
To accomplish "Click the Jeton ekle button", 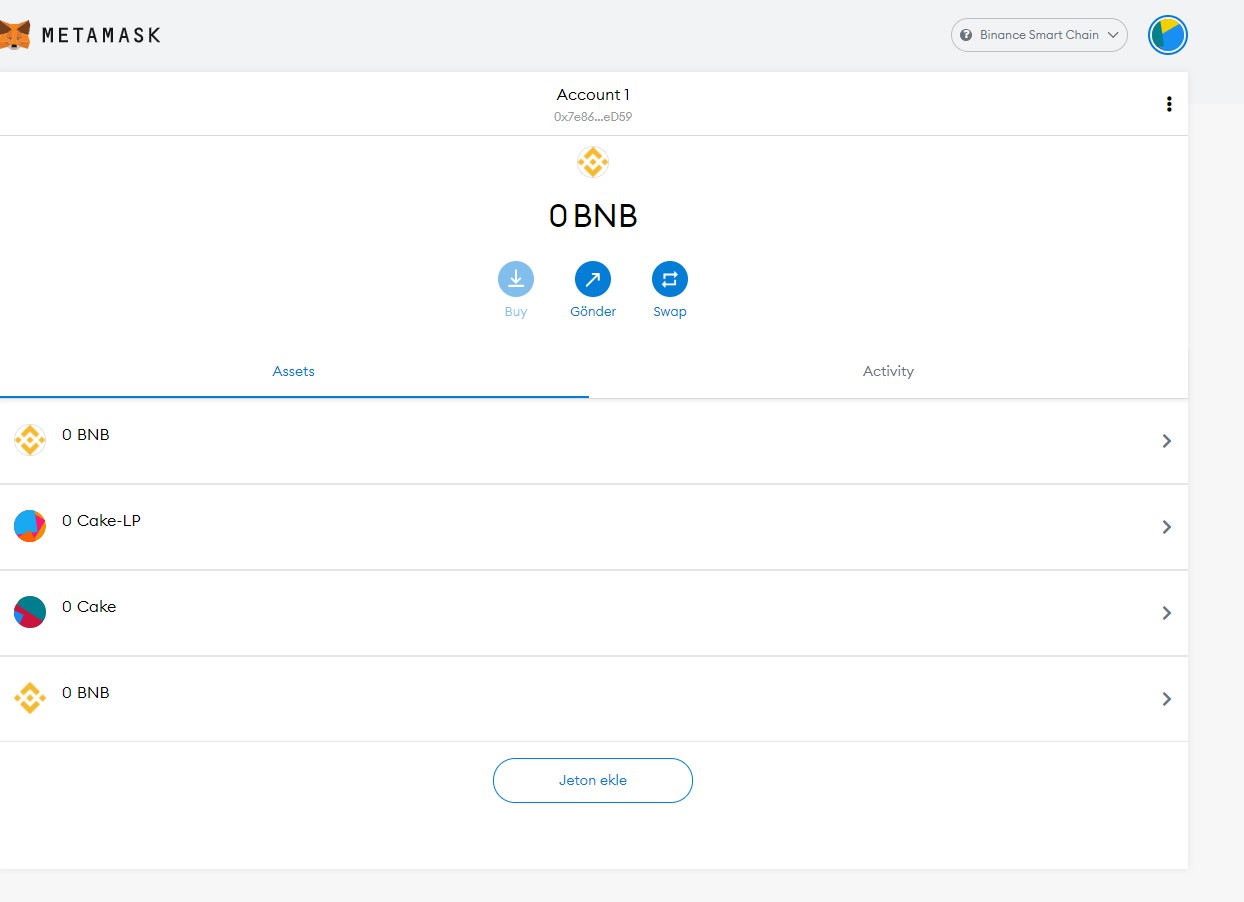I will pos(593,780).
